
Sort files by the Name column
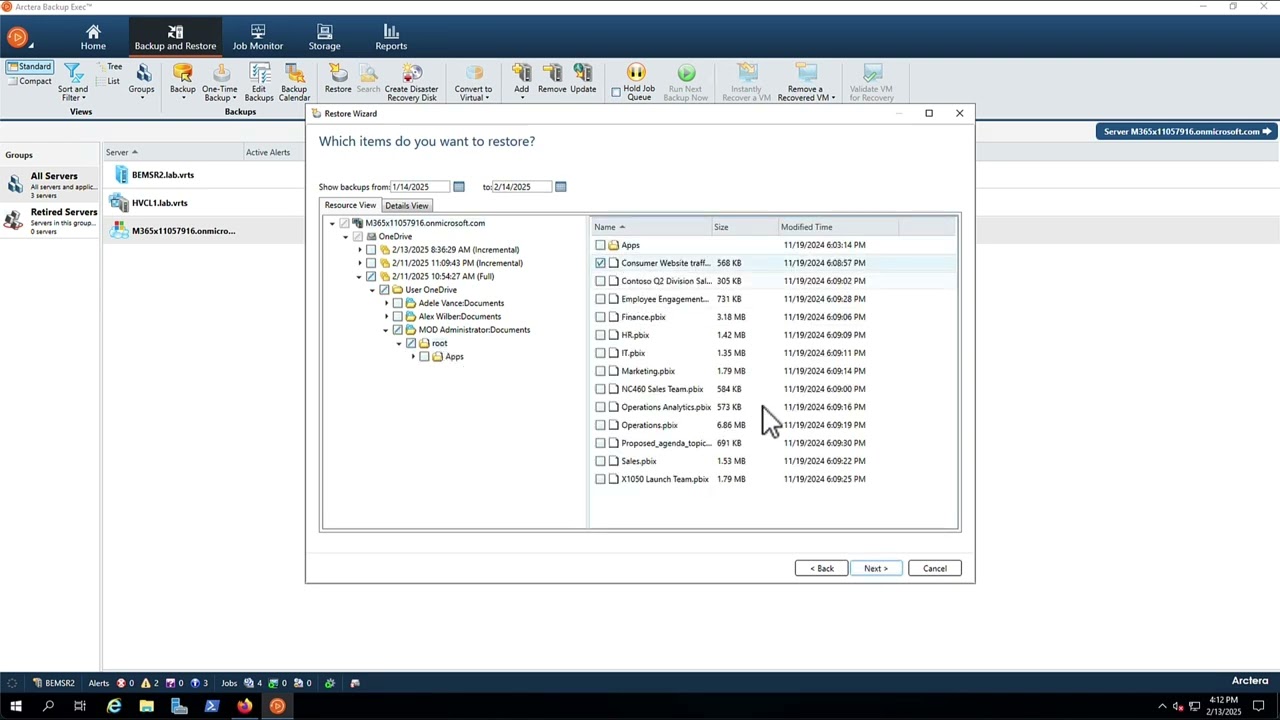tap(651, 227)
